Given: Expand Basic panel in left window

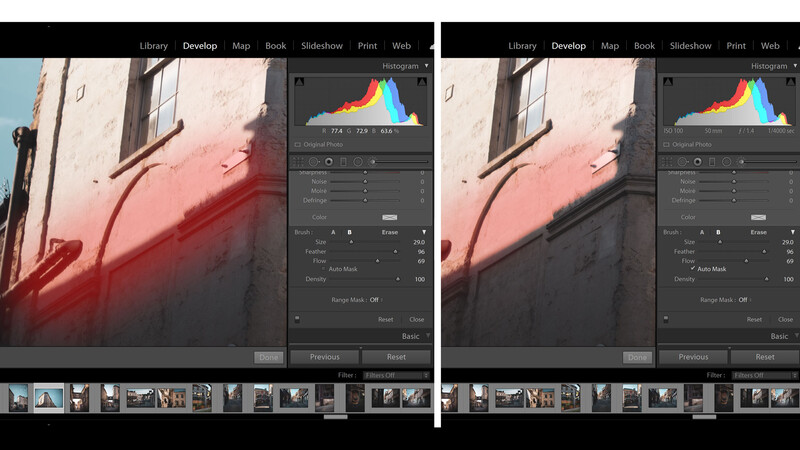Looking at the screenshot, I should pos(428,336).
